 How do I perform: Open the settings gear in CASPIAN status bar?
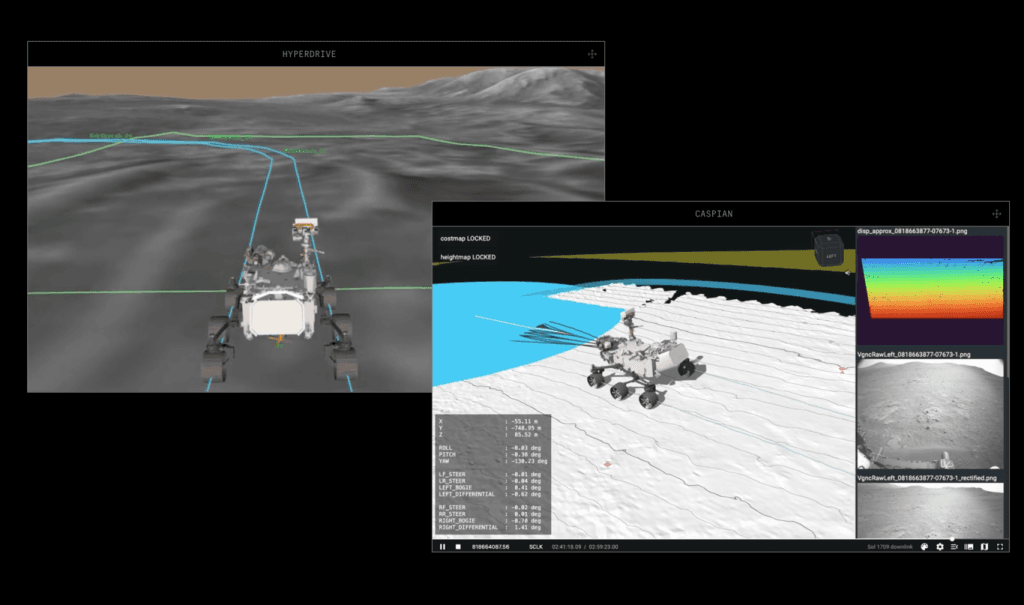939,547
